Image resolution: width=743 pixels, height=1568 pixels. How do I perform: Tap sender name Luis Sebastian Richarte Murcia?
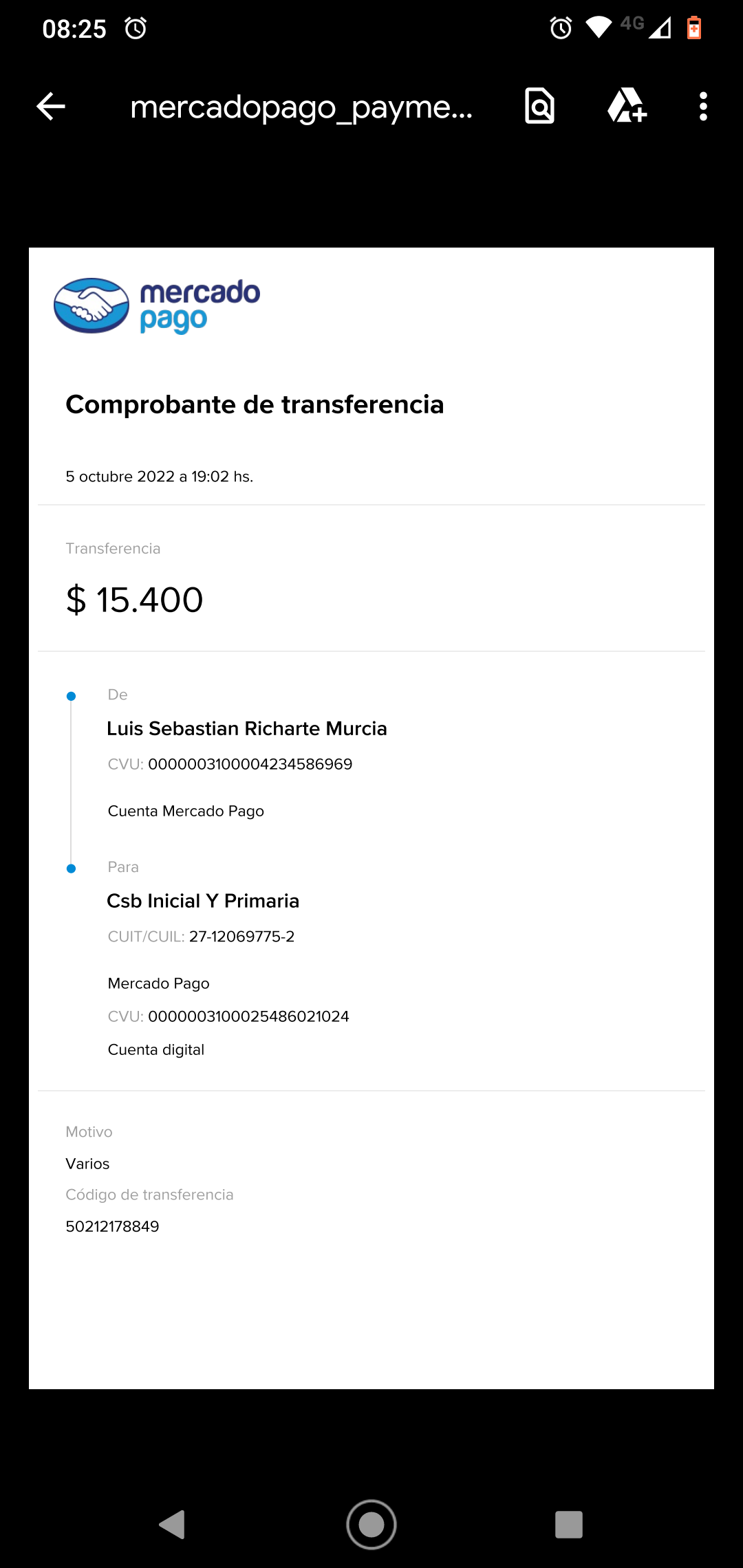[x=246, y=728]
